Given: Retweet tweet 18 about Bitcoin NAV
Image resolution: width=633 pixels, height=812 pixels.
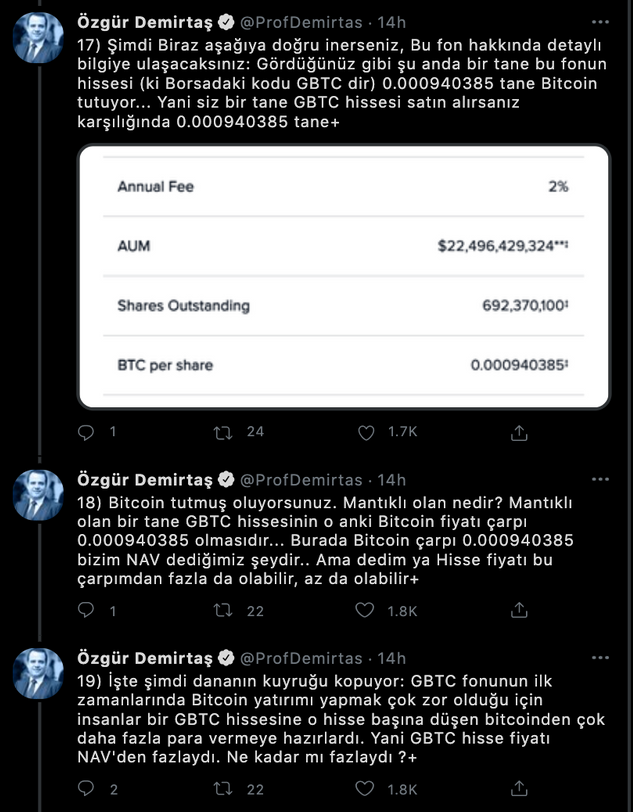Looking at the screenshot, I should point(227,610).
